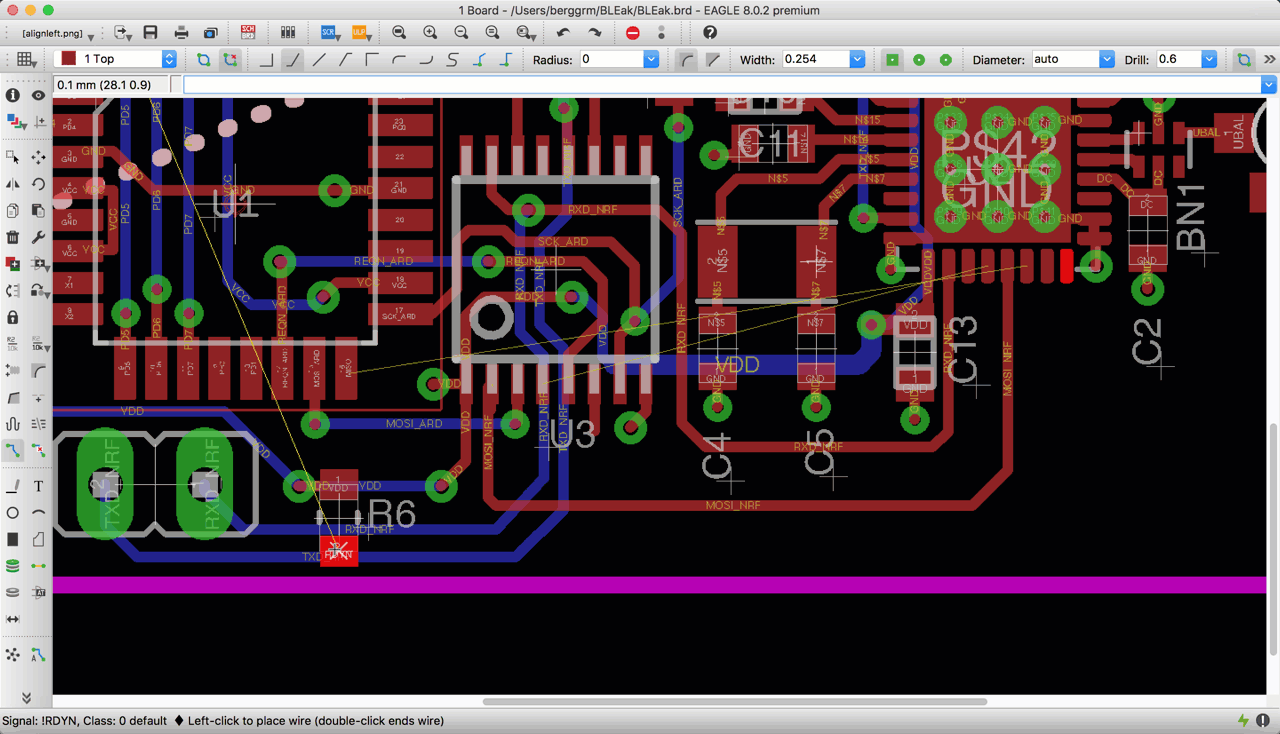Open the '1 Top' layer dropdown

(167, 58)
